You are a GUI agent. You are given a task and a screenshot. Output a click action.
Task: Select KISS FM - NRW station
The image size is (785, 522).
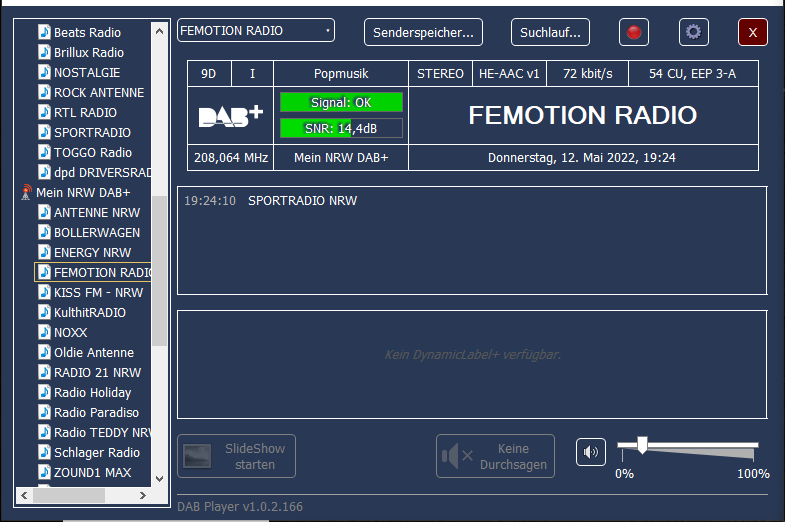pos(98,292)
